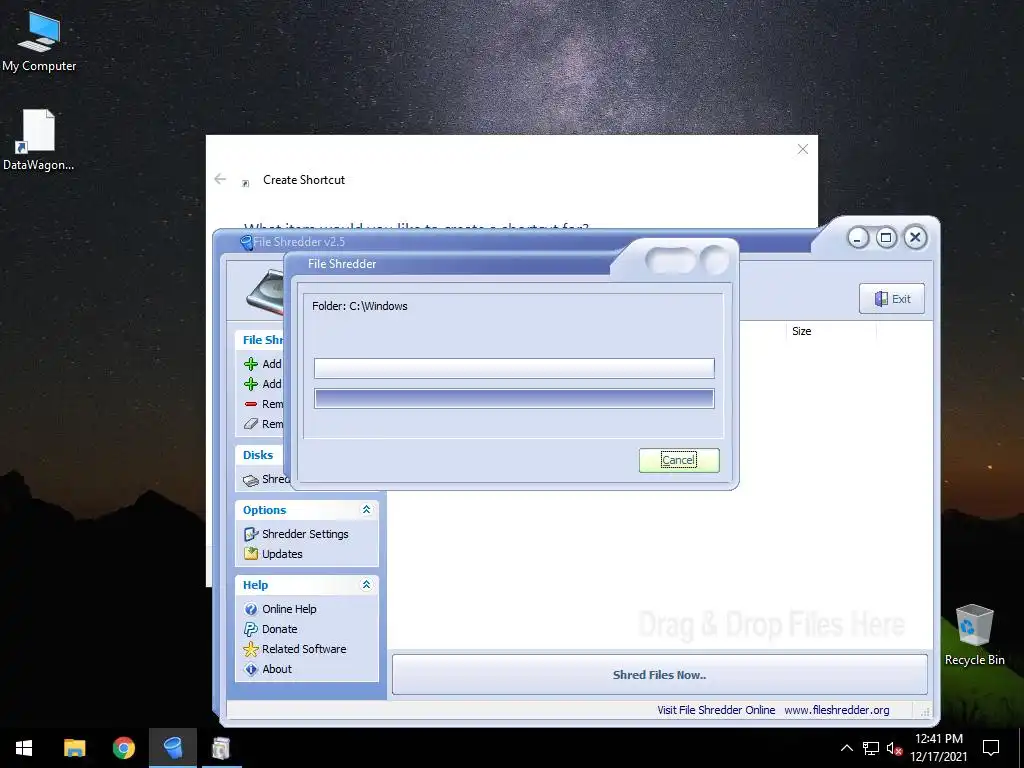1024x768 pixels.
Task: Click Shred Files Now button
Action: [660, 675]
